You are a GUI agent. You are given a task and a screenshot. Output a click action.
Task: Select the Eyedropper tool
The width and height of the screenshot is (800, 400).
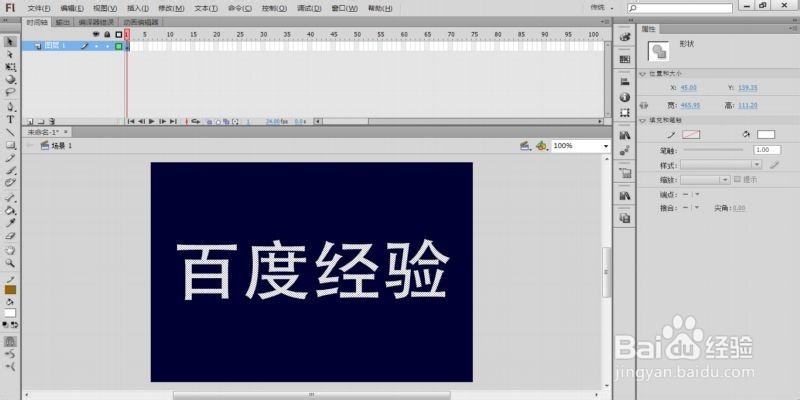tap(10, 223)
